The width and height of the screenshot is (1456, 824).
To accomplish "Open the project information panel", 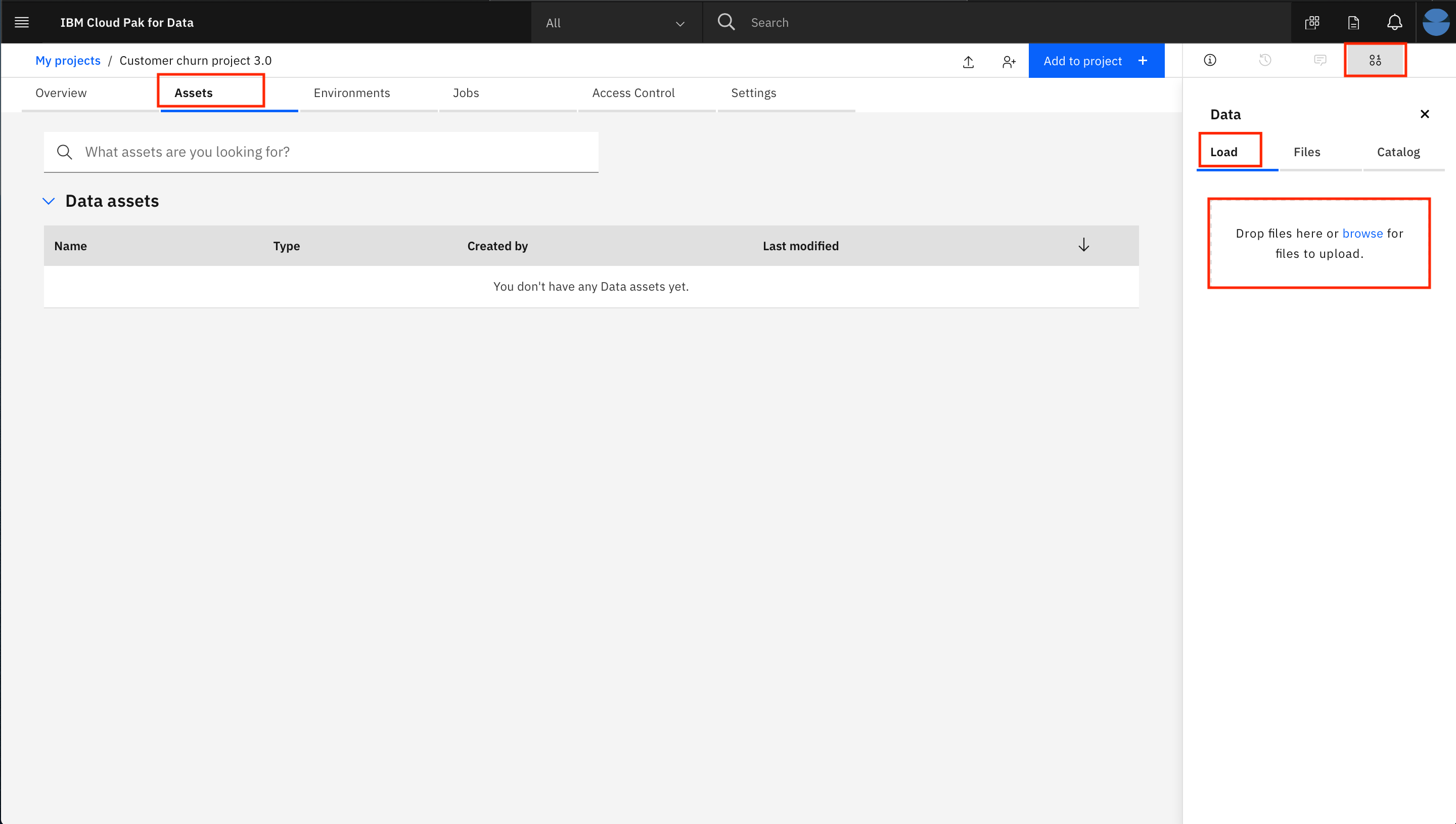I will [x=1210, y=60].
